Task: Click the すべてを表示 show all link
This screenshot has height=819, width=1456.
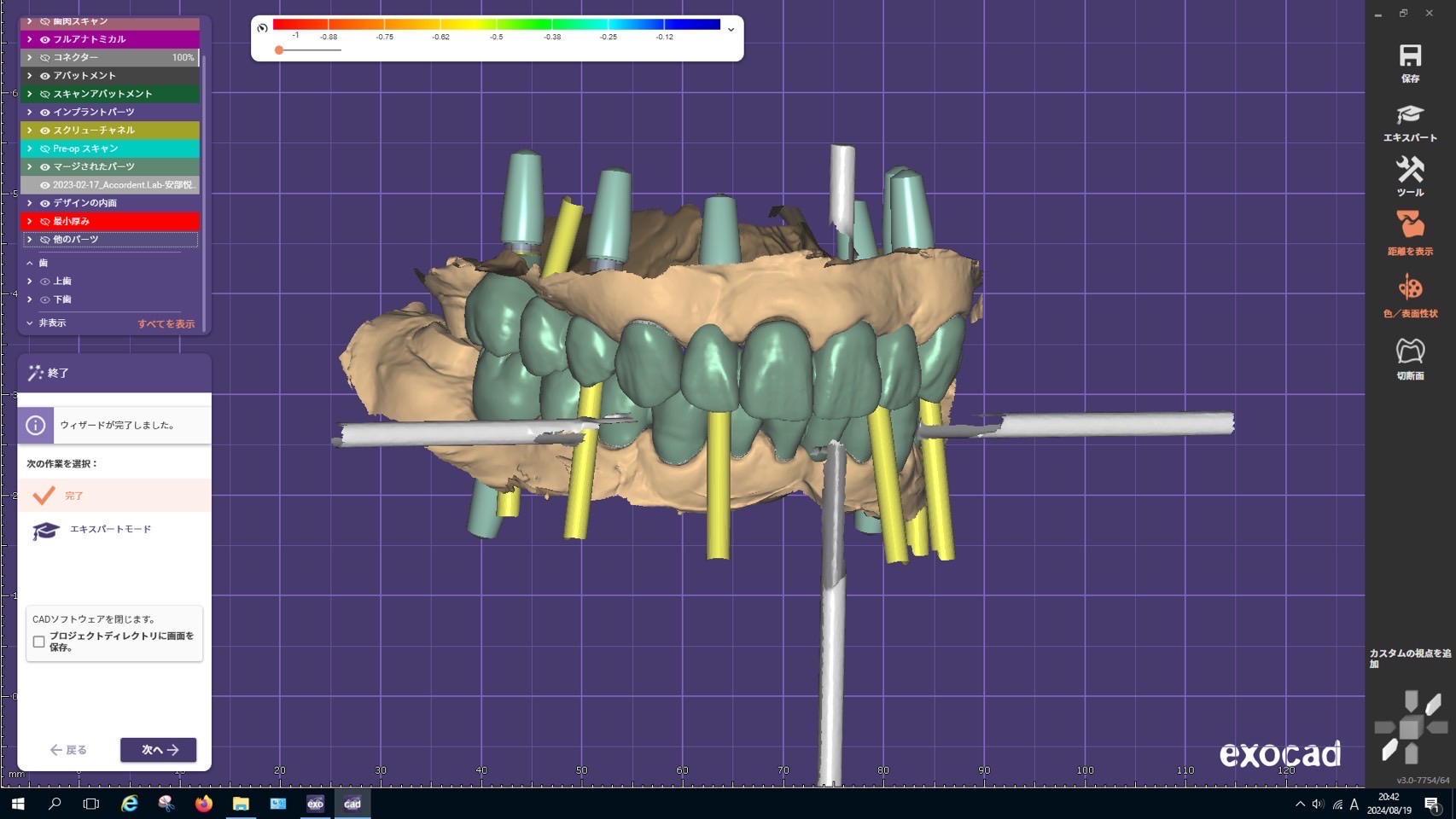Action: tap(166, 324)
